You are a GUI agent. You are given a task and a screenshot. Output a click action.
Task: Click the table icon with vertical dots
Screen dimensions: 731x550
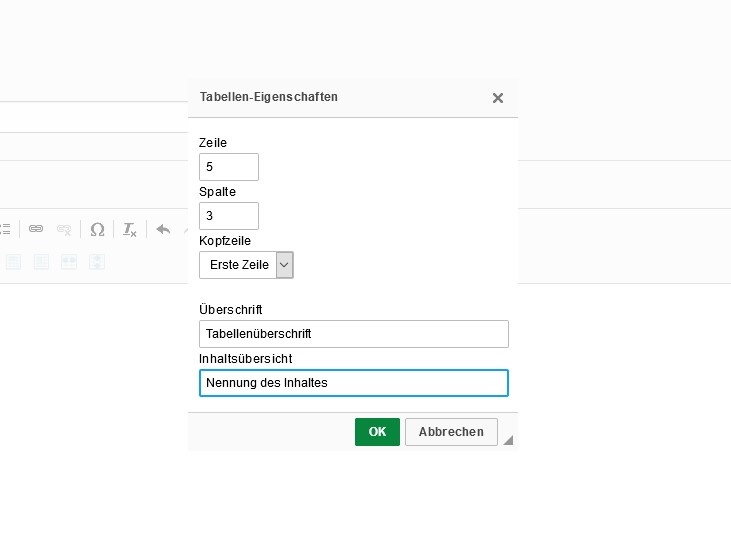(97, 262)
